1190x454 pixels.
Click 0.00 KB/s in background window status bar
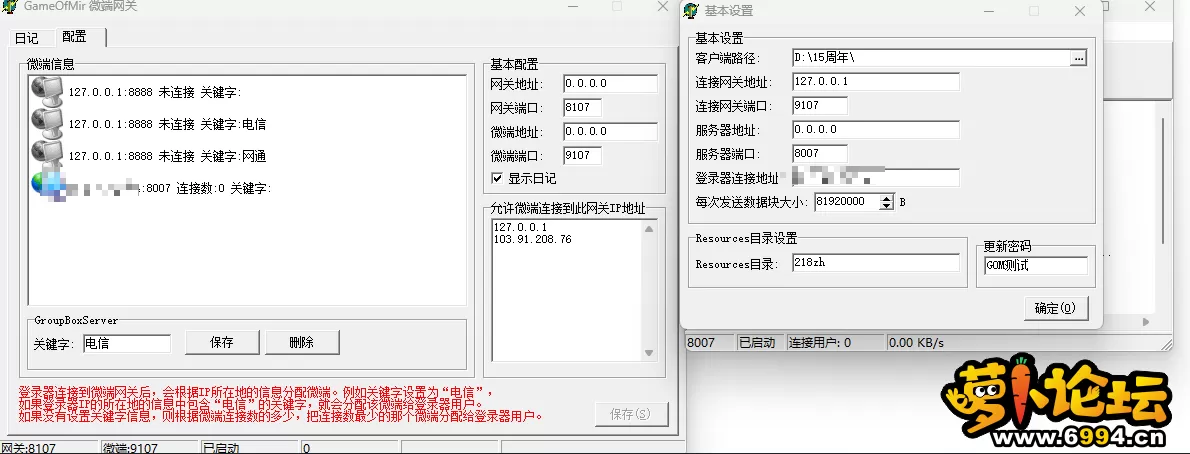click(x=916, y=342)
